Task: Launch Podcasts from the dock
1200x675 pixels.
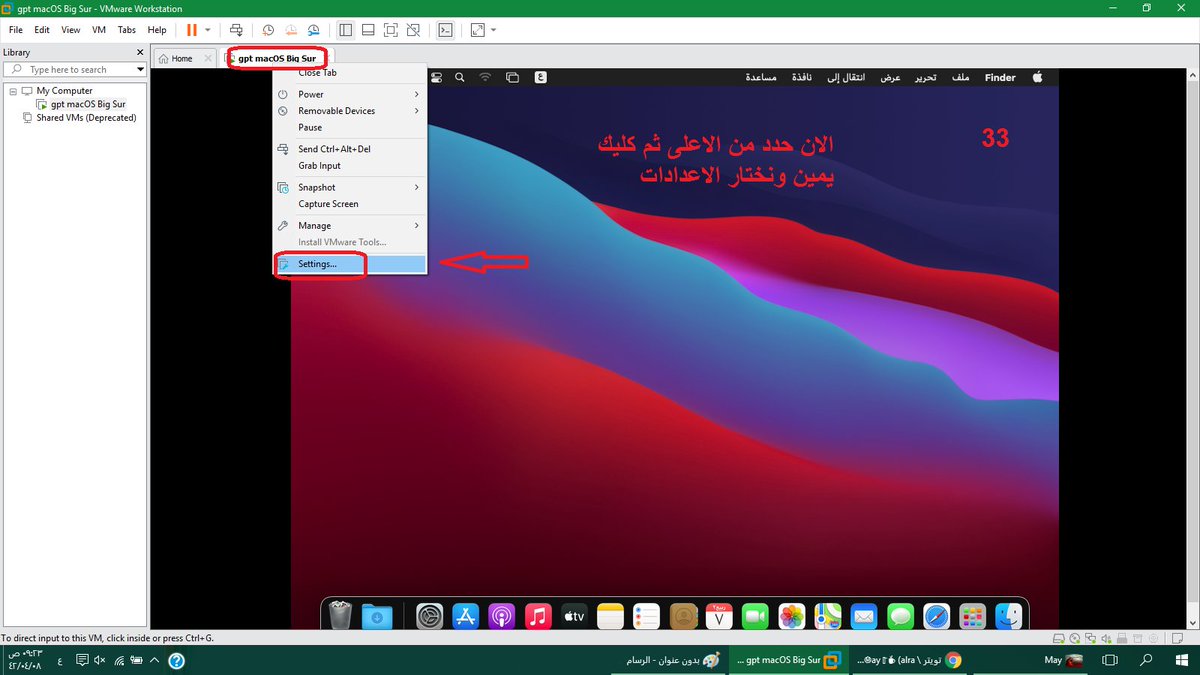Action: (502, 616)
